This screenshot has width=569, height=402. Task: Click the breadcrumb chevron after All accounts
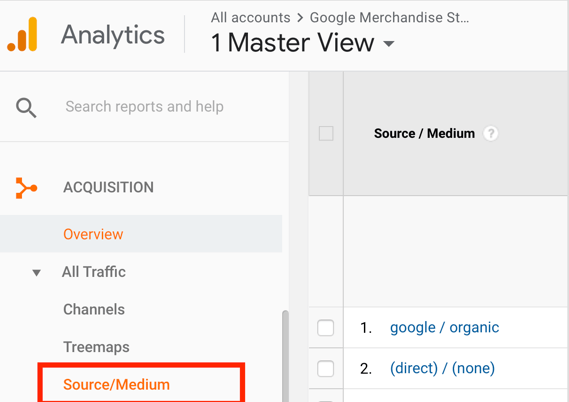click(x=300, y=18)
